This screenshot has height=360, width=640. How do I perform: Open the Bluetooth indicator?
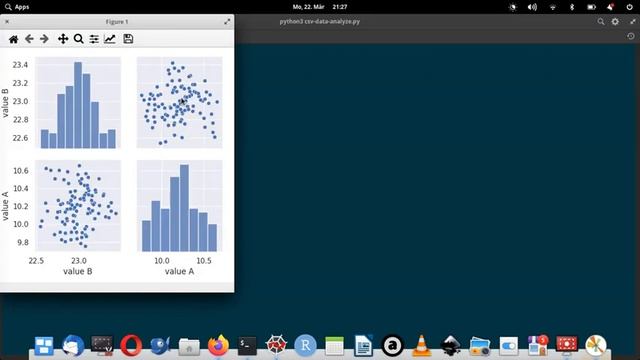click(x=572, y=7)
